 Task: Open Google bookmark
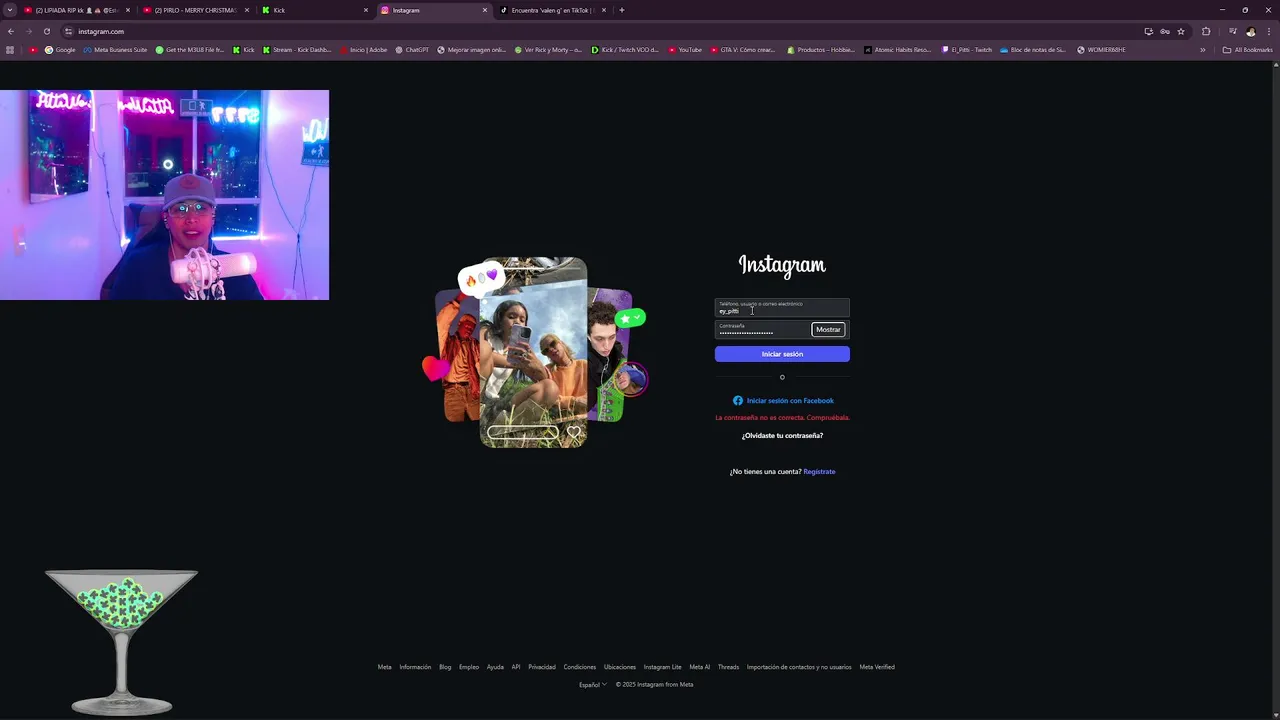point(60,50)
